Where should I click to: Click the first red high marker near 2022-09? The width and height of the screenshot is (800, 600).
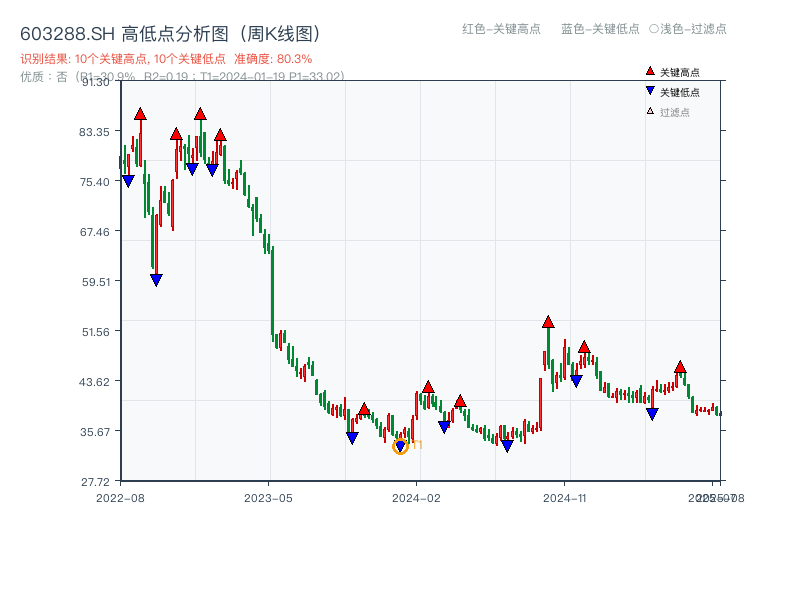[140, 114]
